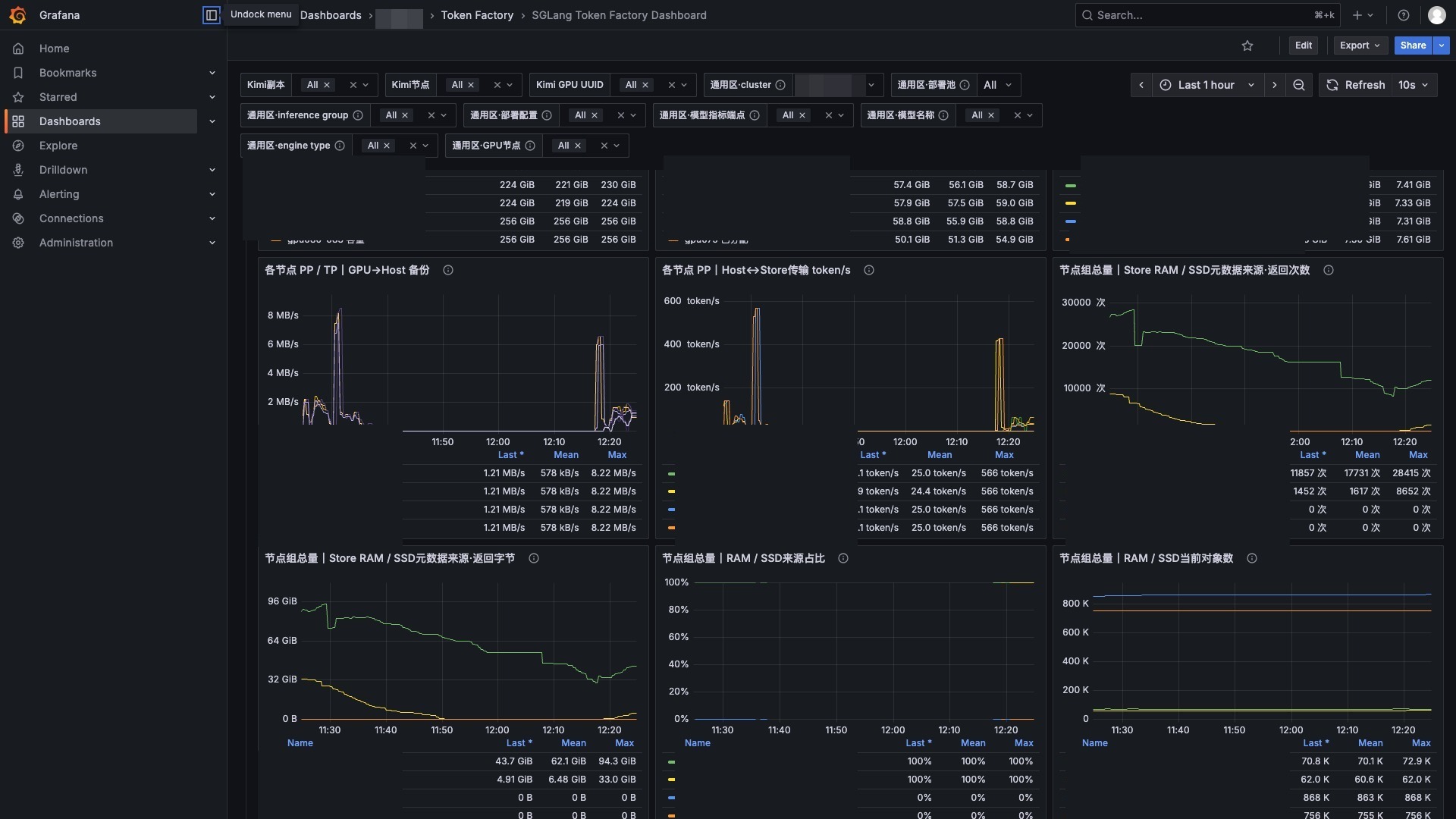Show info for GPU→Host 备份 panel
Screen dimensions: 1456x819
click(x=448, y=270)
